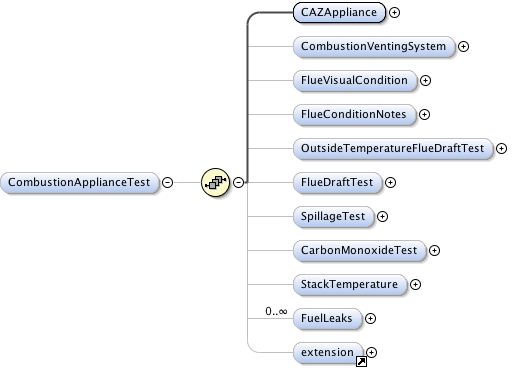Select the CarbonMonoxideTest element box
The height and width of the screenshot is (368, 525).
coord(359,250)
